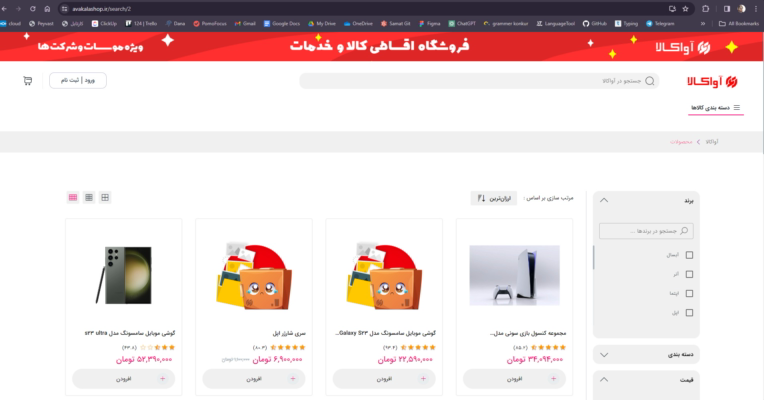Switch to the list view icon
The height and width of the screenshot is (400, 764).
(89, 197)
